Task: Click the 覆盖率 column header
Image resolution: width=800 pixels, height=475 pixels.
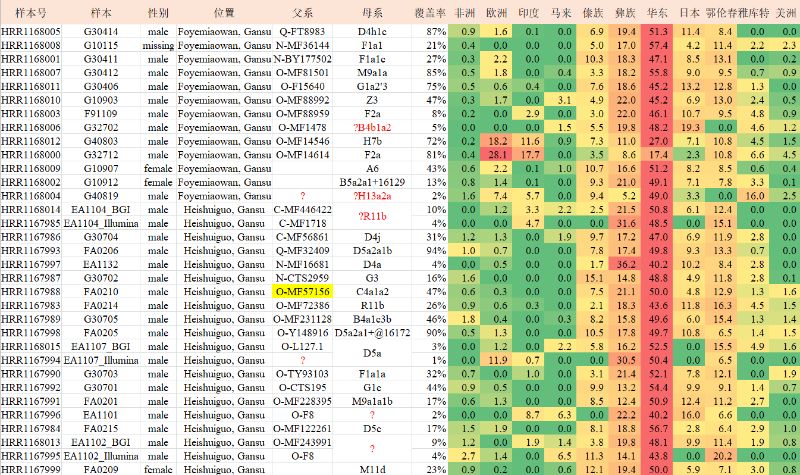Action: tap(430, 13)
